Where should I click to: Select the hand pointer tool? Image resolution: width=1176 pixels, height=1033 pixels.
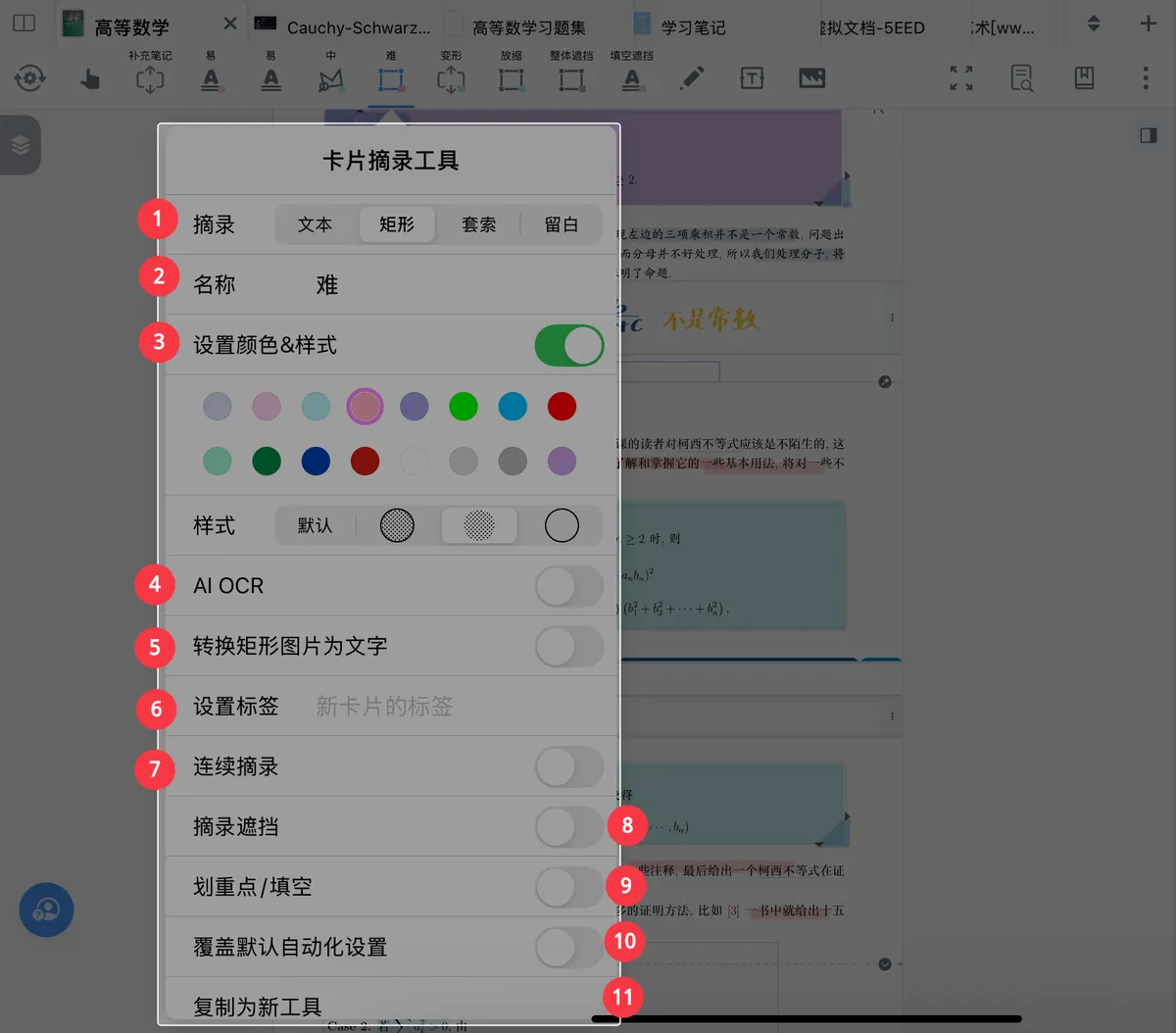pyautogui.click(x=90, y=78)
